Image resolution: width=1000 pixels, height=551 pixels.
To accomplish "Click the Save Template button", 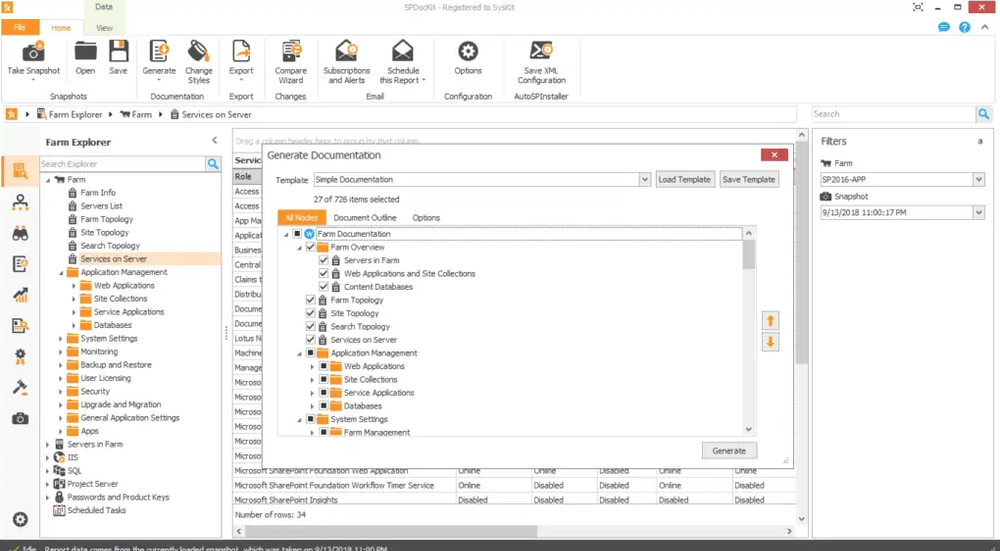I will [x=749, y=179].
